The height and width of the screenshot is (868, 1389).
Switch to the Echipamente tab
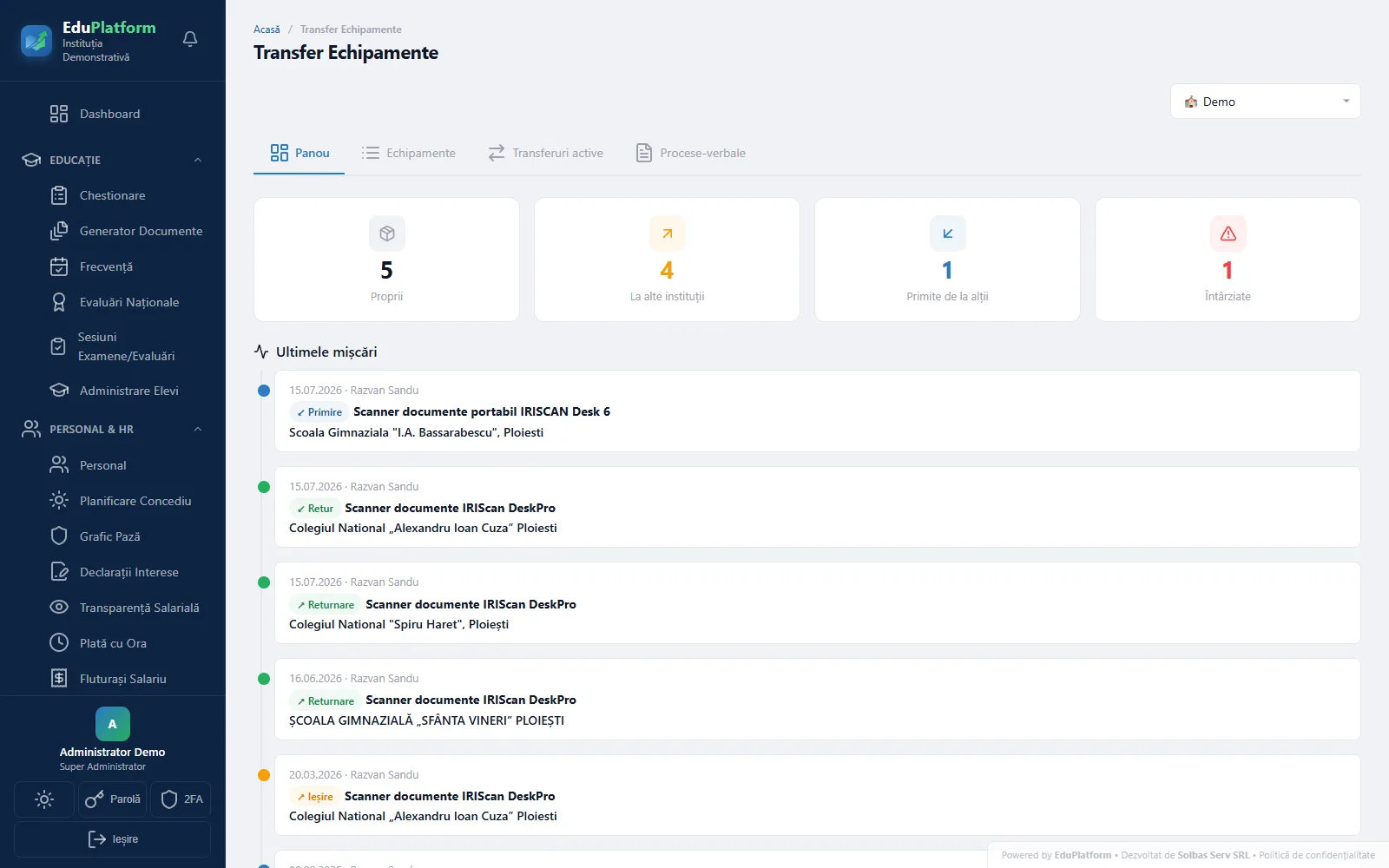coord(408,154)
